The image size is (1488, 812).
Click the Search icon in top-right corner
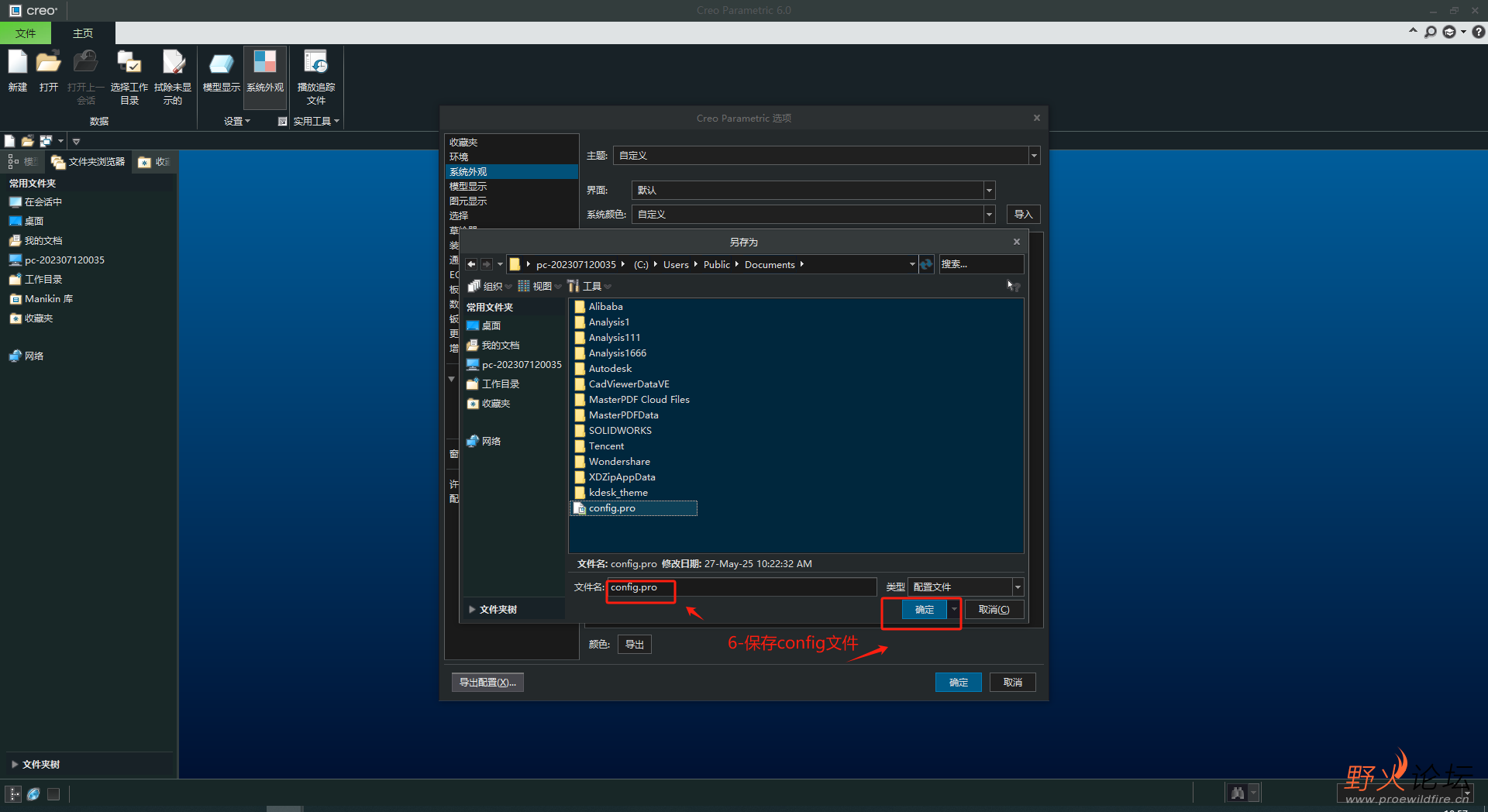pyautogui.click(x=1431, y=32)
